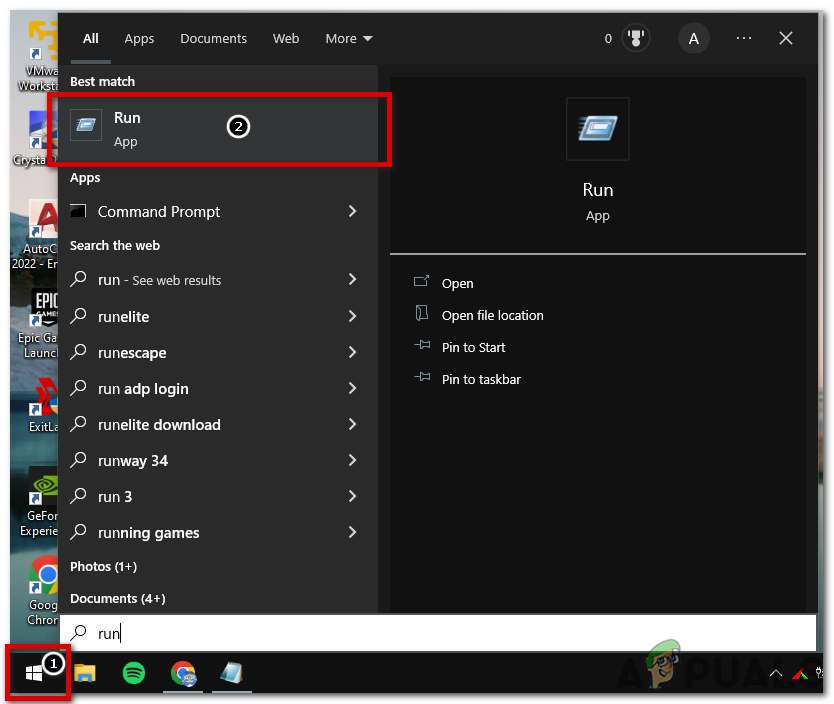The height and width of the screenshot is (704, 834).
Task: Click the Windows Start button
Action: pos(34,674)
